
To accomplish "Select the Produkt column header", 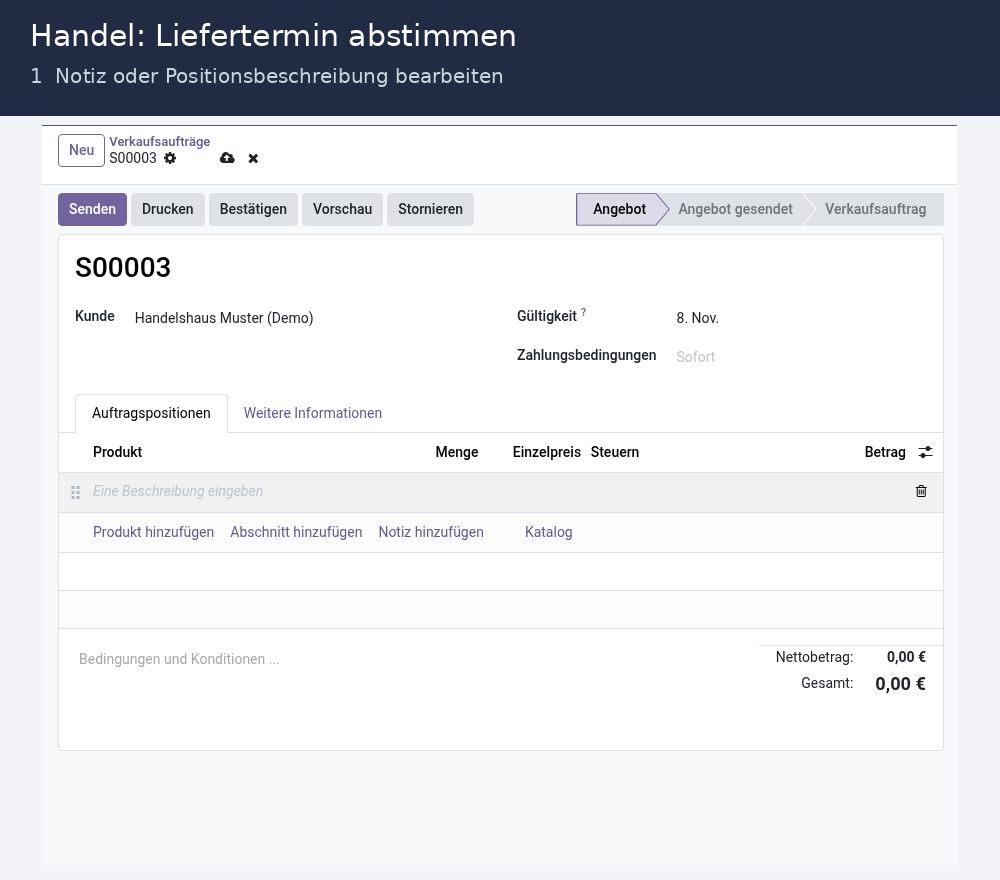I will 117,452.
